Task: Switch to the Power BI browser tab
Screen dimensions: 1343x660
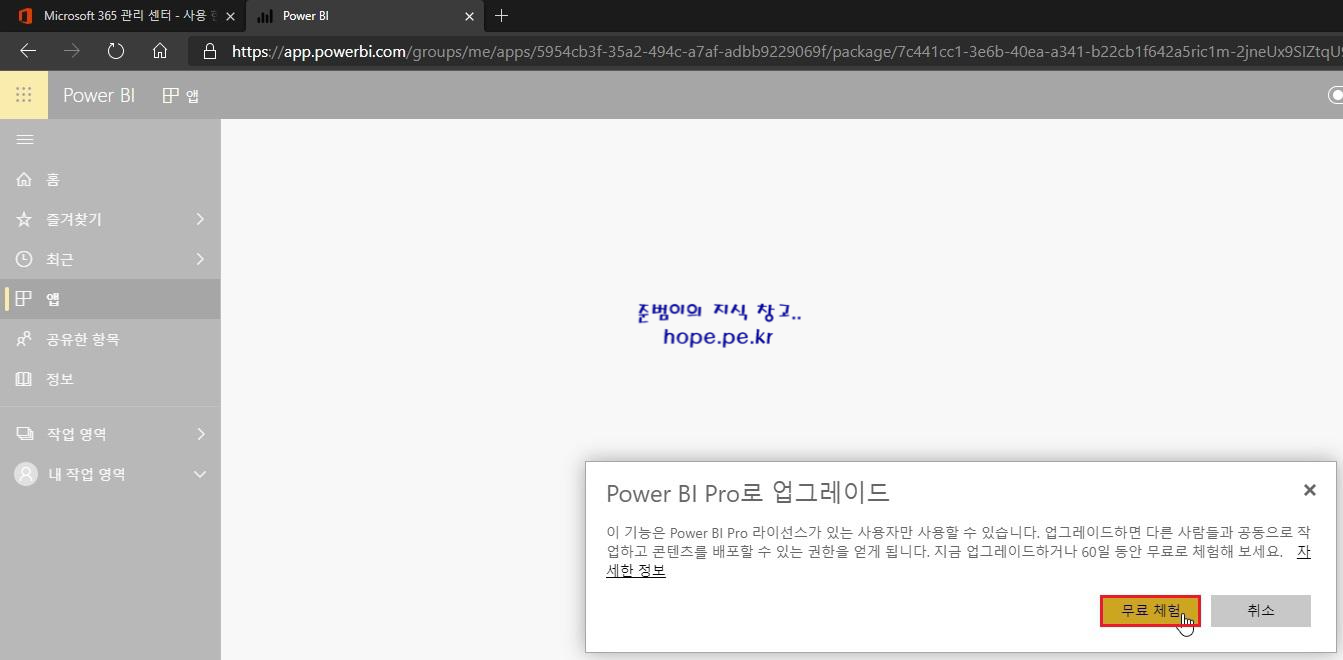Action: (x=365, y=16)
